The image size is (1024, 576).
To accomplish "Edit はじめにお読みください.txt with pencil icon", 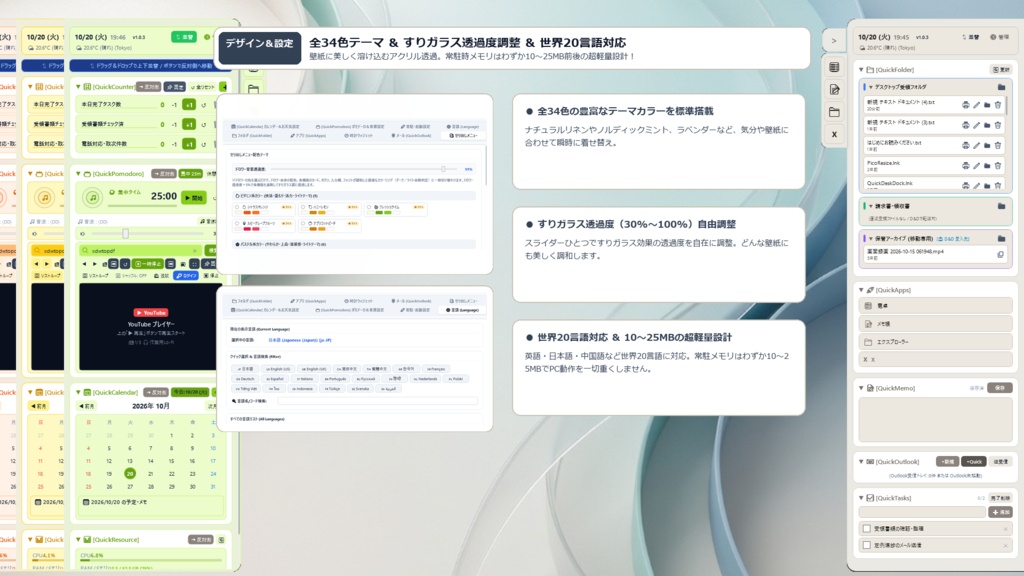I will click(976, 145).
